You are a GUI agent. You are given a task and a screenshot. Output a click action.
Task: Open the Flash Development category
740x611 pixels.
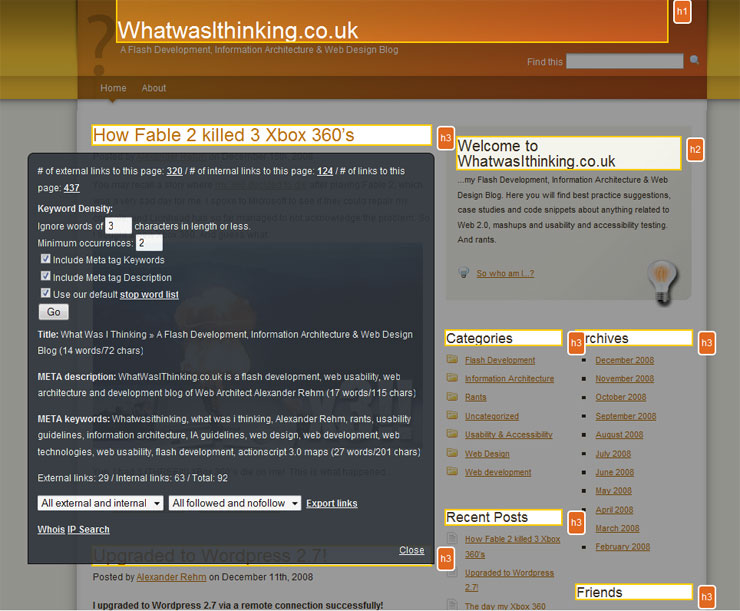tap(500, 360)
